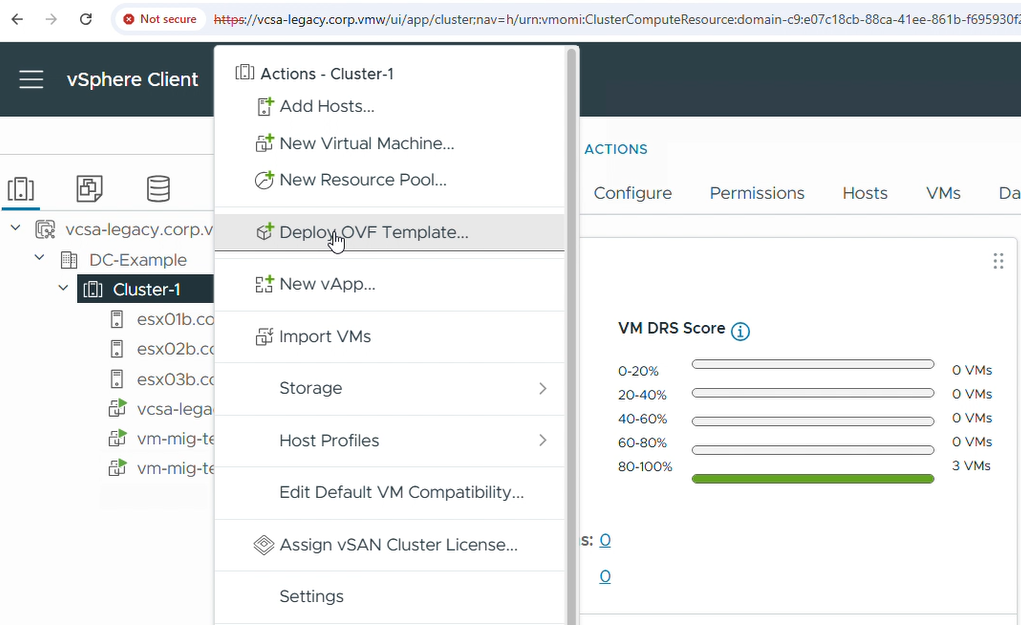Screen dimensions: 1021x625
Task: Click the Actions menu scrollbar
Action: click(572, 336)
